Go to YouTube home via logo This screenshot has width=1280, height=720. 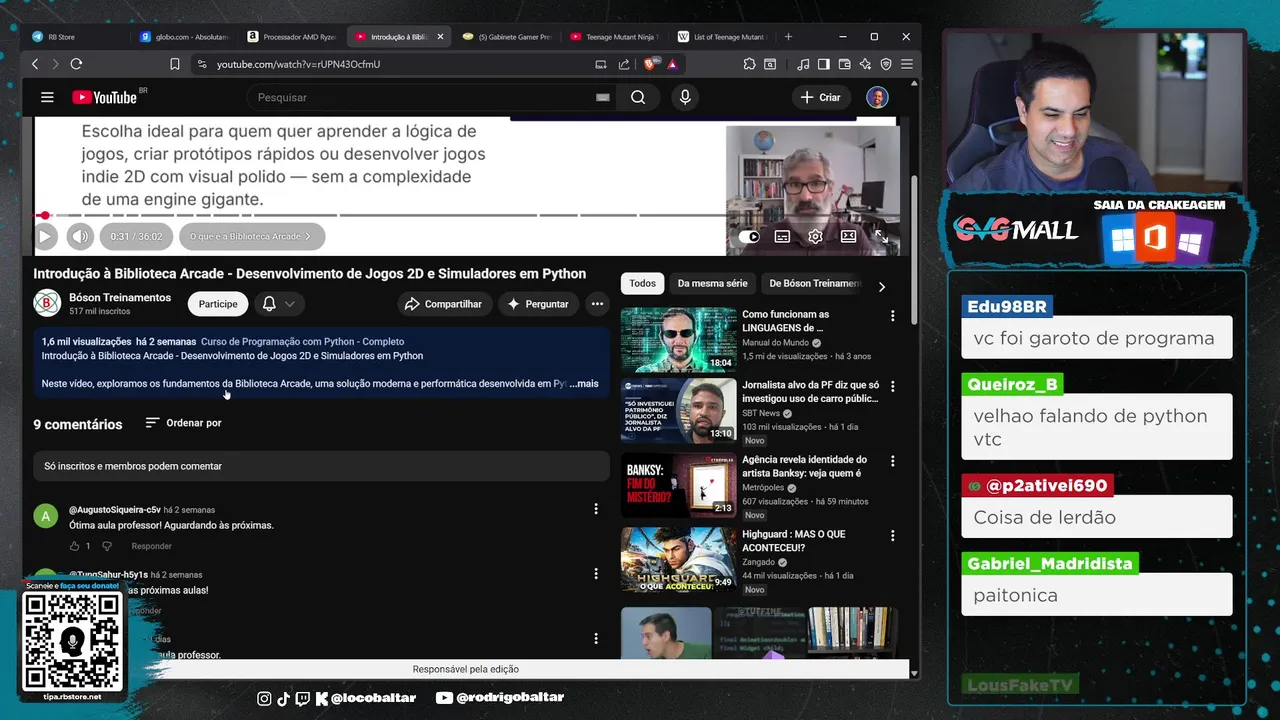(104, 97)
